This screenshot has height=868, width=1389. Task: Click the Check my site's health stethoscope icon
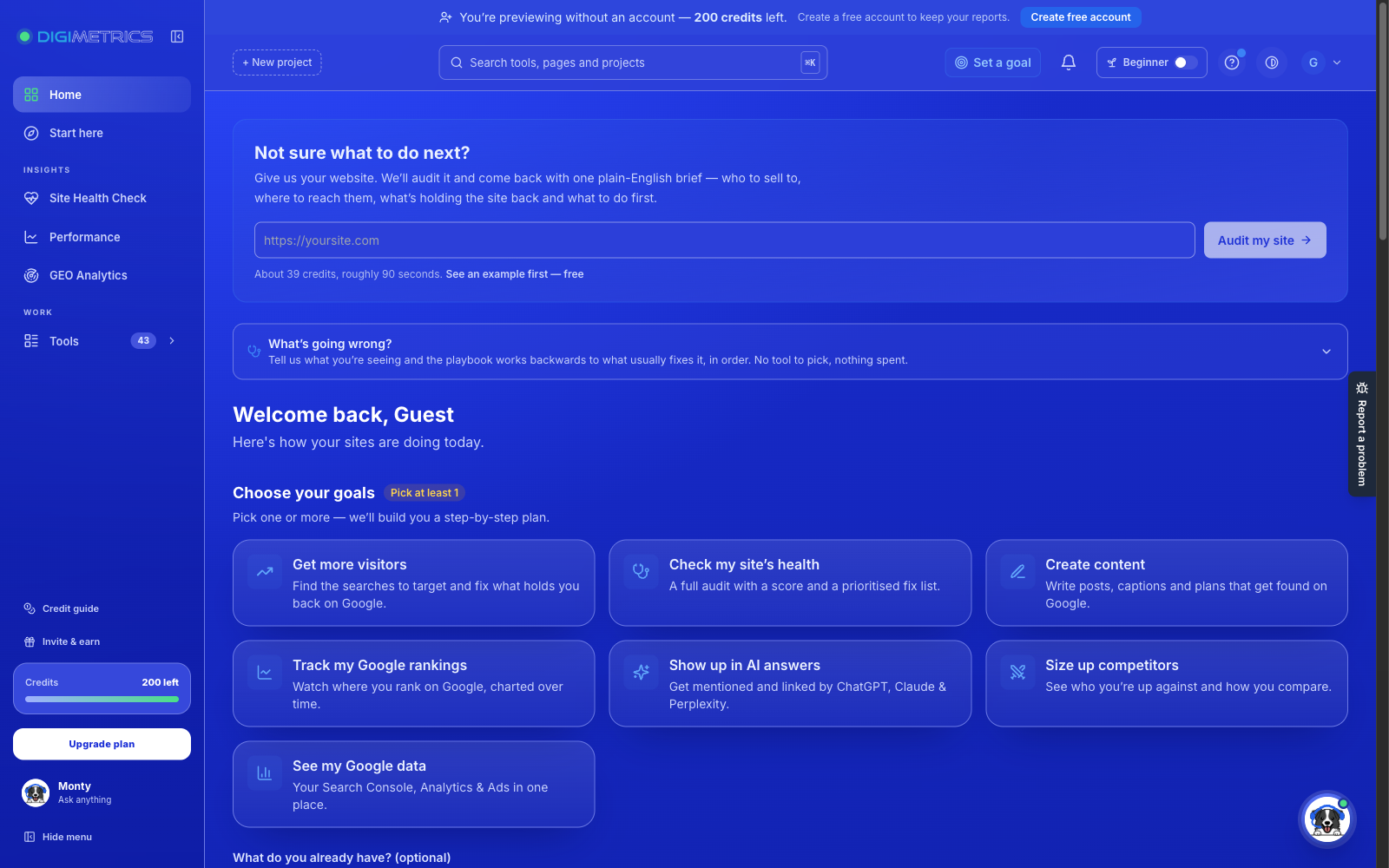[x=641, y=572]
